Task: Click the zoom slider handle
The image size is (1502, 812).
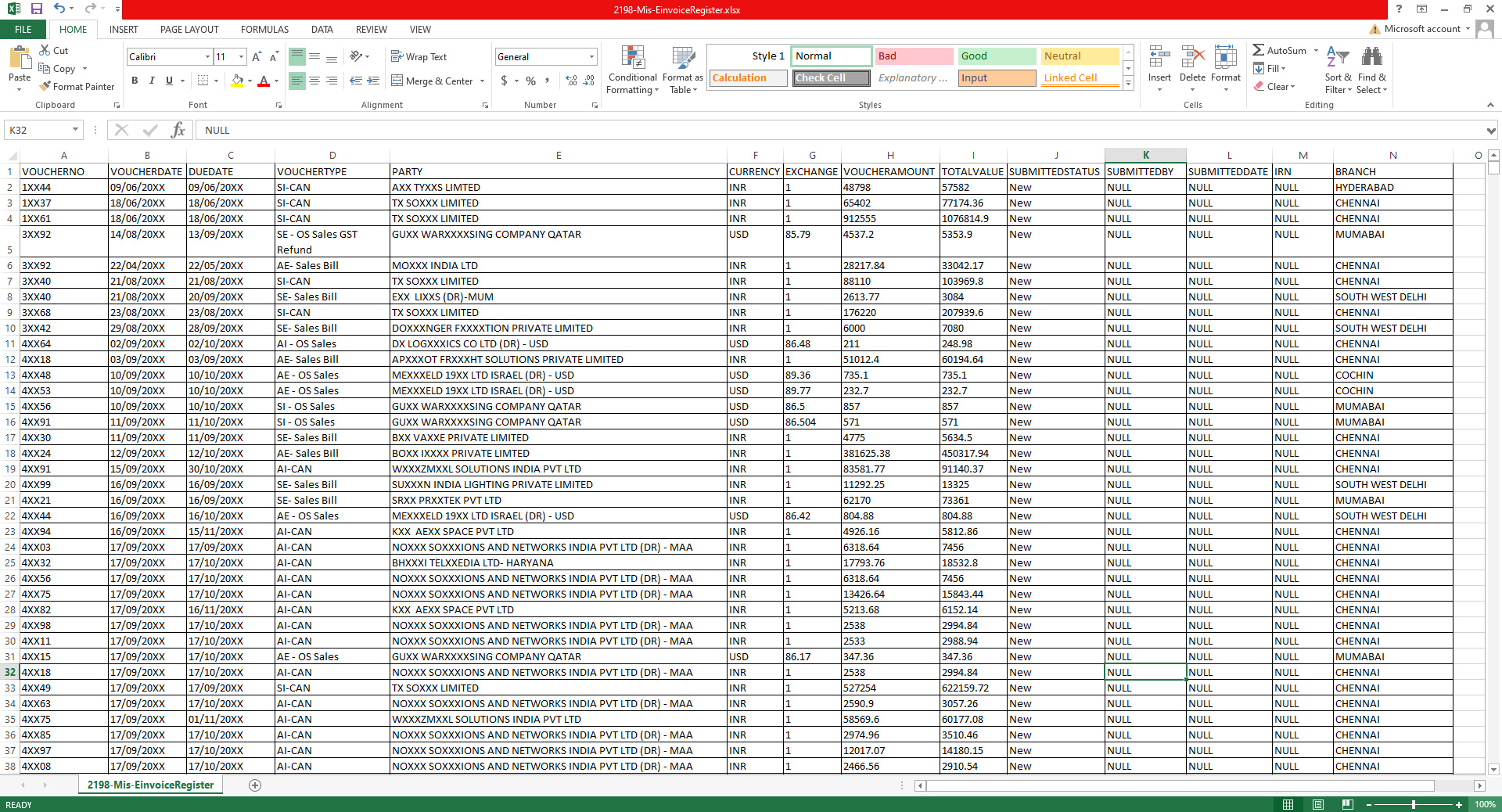Action: (x=1413, y=804)
